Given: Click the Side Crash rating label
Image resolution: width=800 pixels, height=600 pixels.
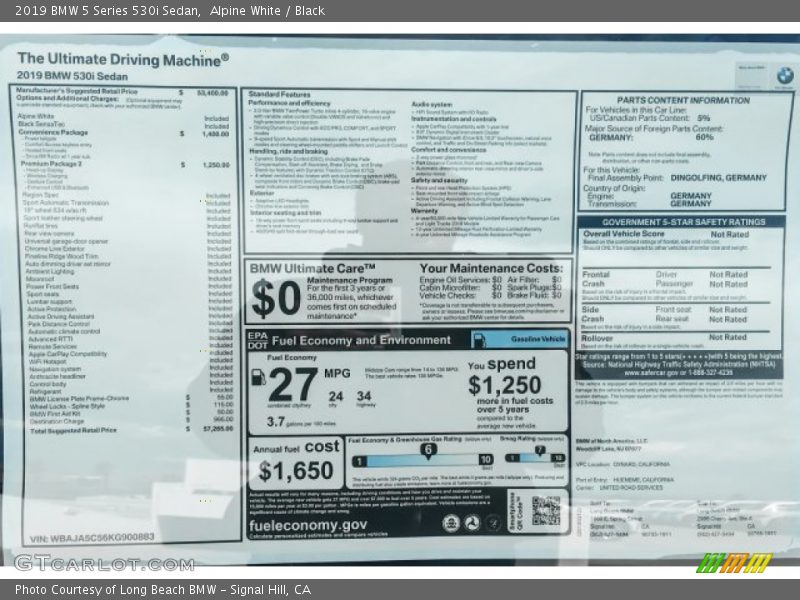Looking at the screenshot, I should click(592, 314).
